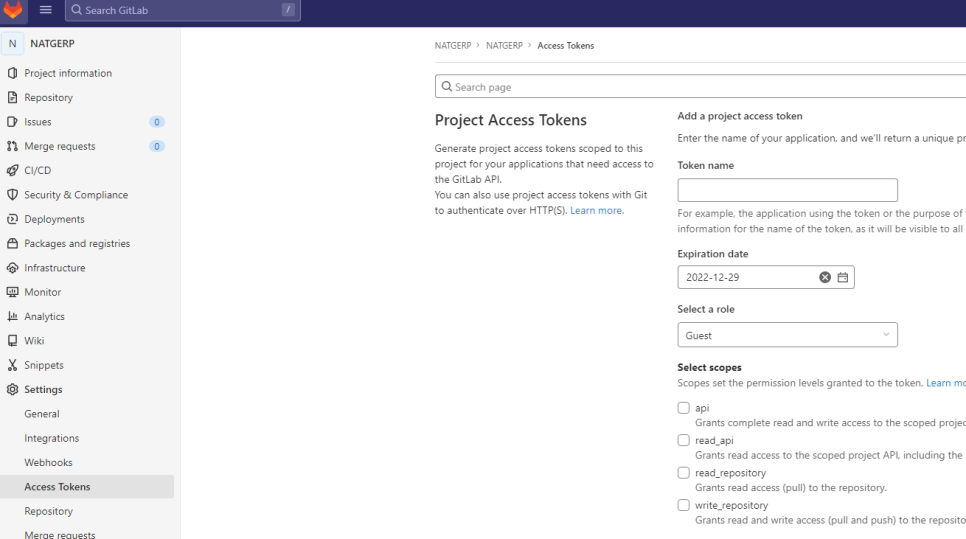Click the Analytics chart icon
The image size is (966, 539).
(x=12, y=316)
